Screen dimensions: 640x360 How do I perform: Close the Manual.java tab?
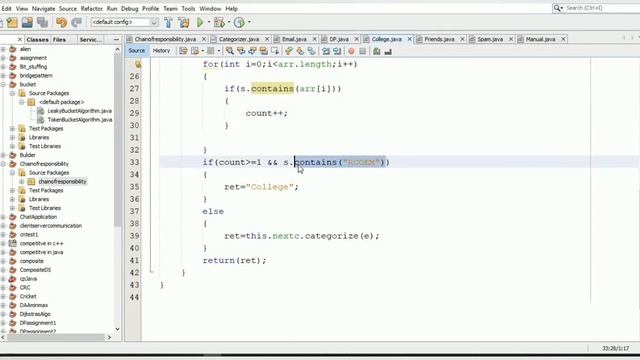click(563, 39)
